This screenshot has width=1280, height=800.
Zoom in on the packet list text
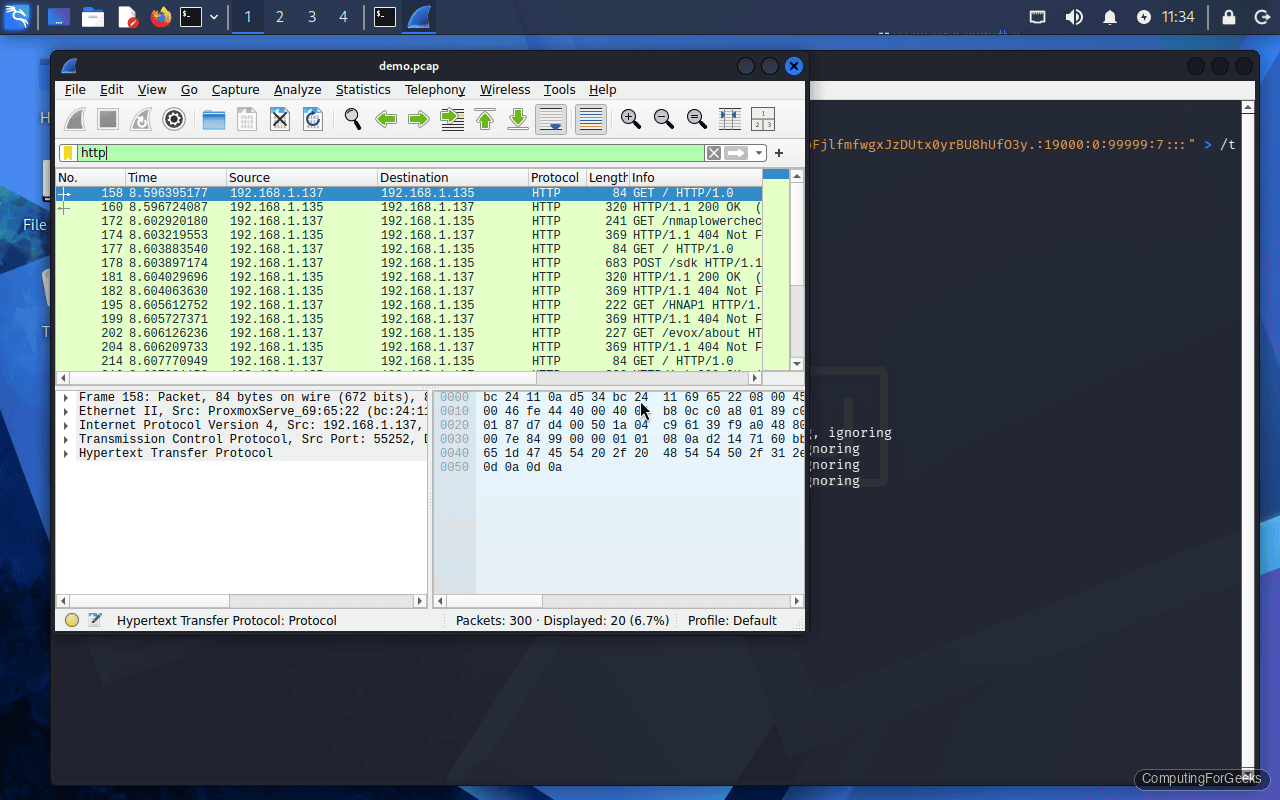(x=631, y=118)
